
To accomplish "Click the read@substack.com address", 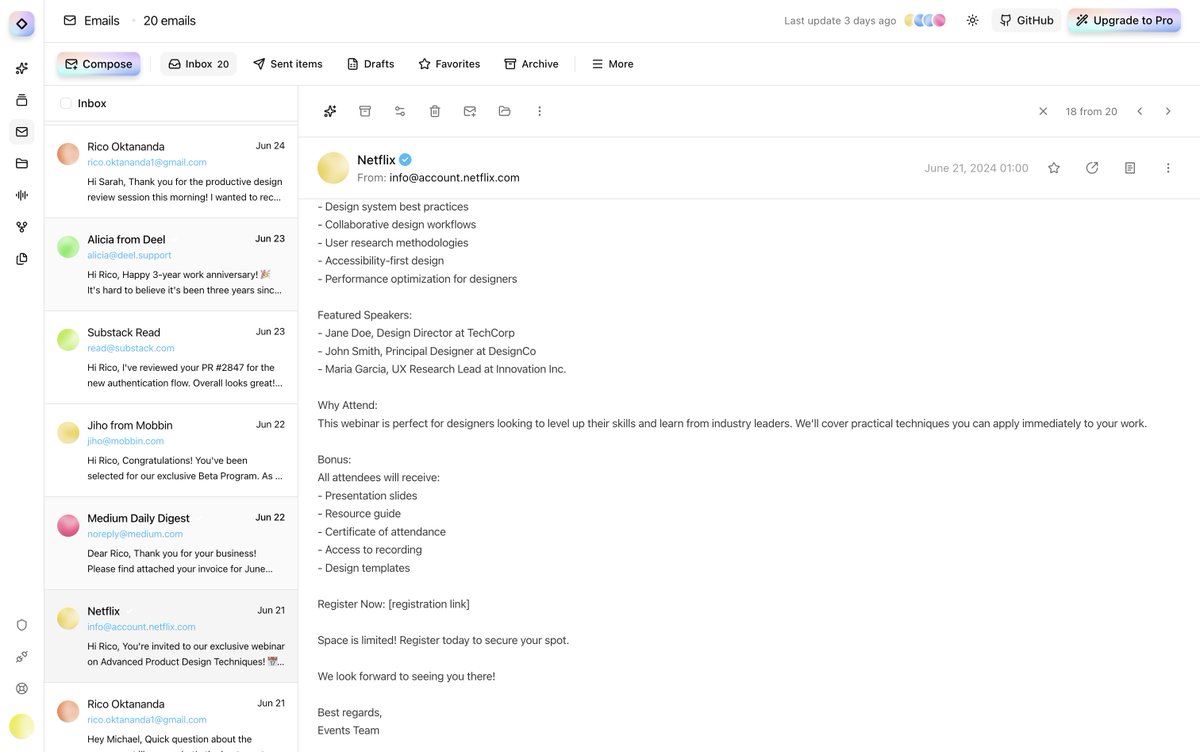I will [131, 348].
